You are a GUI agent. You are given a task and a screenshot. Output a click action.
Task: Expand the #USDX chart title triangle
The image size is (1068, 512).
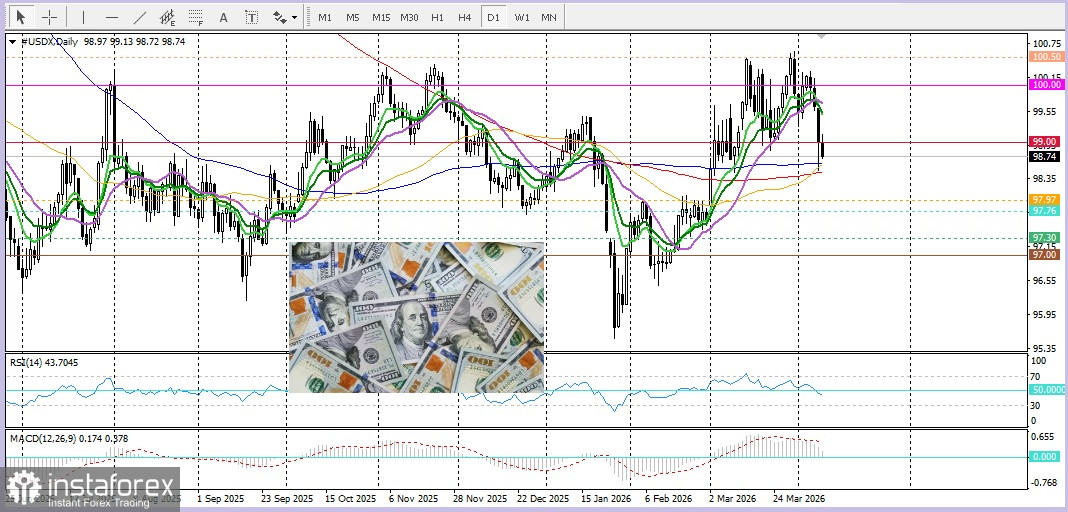(x=12, y=42)
